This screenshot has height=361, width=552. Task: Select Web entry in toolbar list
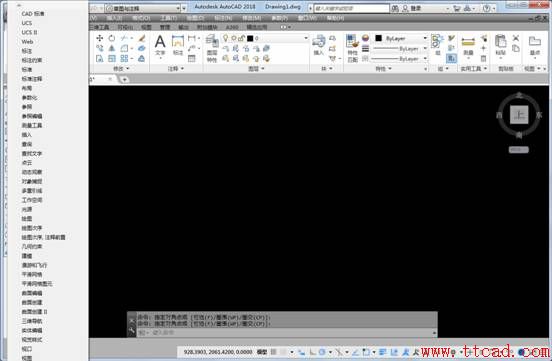pos(27,42)
